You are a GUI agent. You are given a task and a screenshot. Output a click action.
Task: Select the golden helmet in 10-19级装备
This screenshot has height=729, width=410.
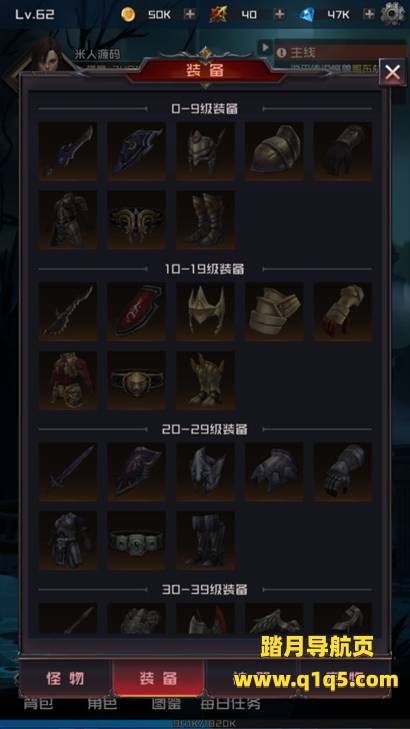click(205, 311)
